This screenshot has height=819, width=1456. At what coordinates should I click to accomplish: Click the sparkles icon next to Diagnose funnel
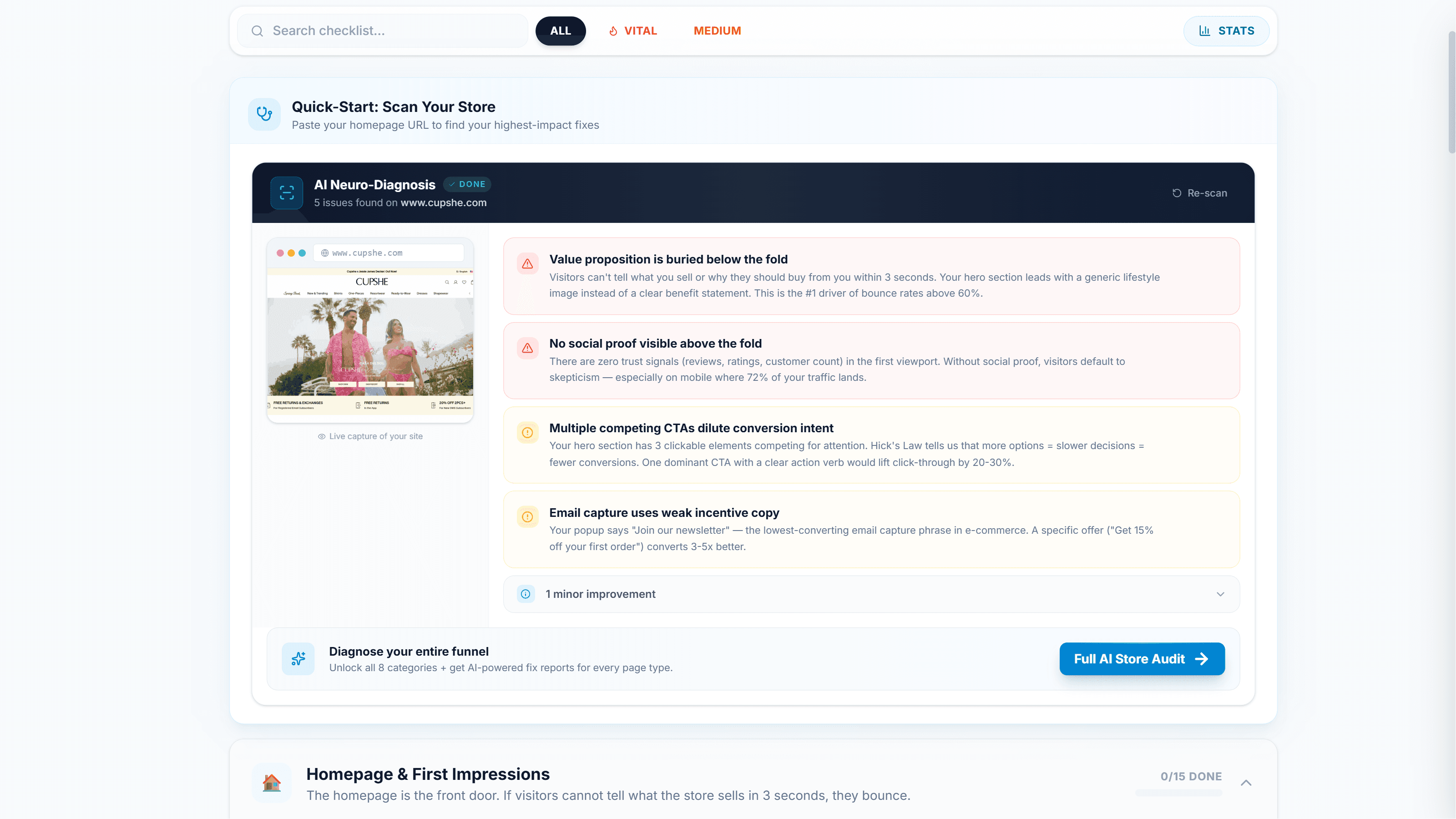pos(298,658)
